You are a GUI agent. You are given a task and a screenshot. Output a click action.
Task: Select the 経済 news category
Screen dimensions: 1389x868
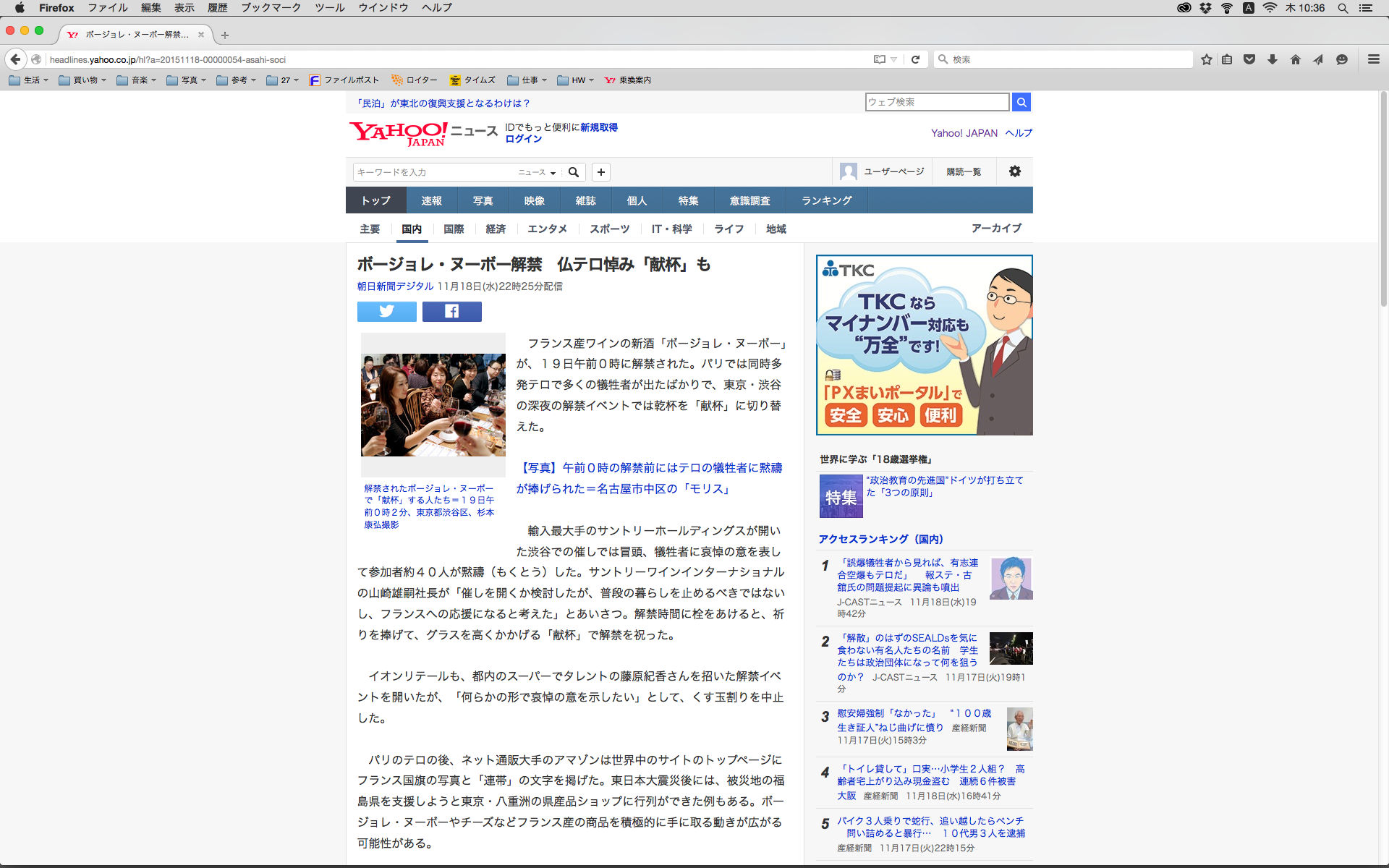(x=496, y=229)
